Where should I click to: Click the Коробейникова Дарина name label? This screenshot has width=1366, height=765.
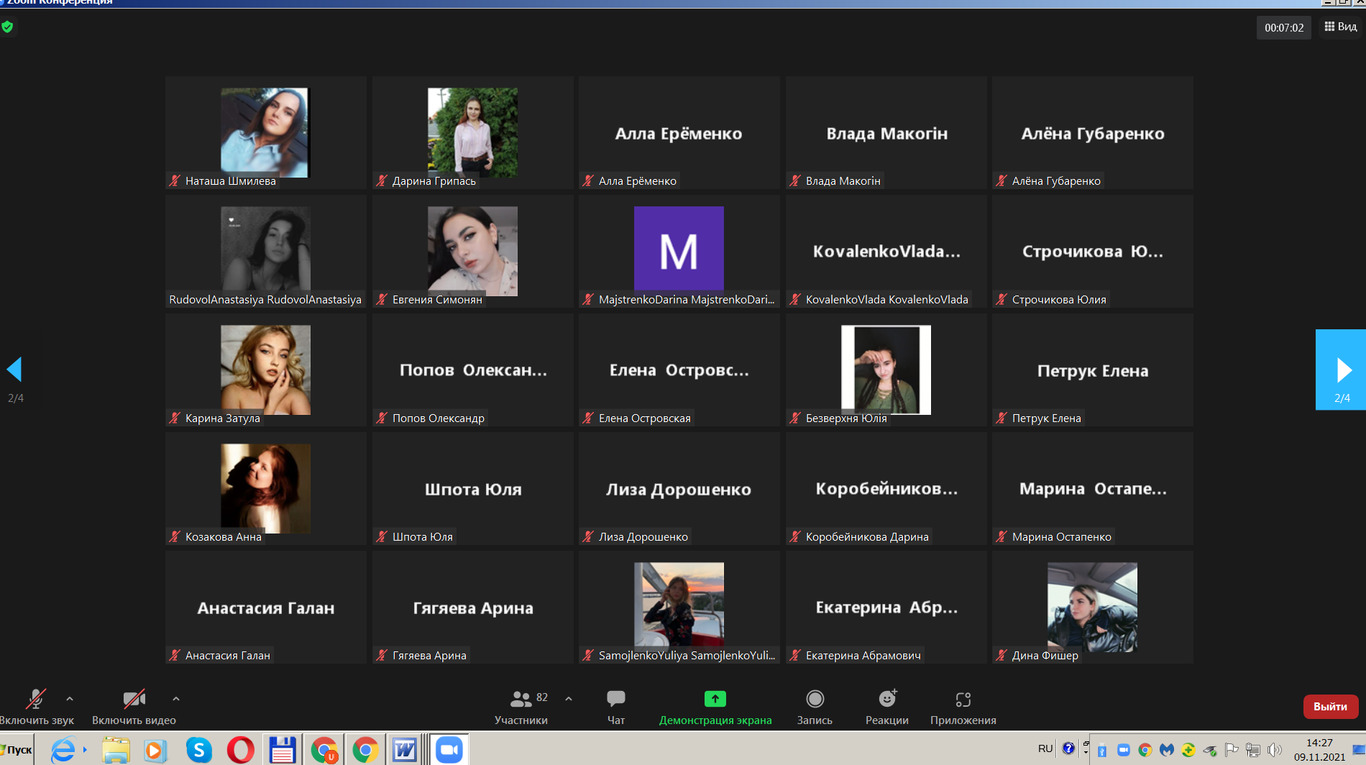[x=867, y=537]
